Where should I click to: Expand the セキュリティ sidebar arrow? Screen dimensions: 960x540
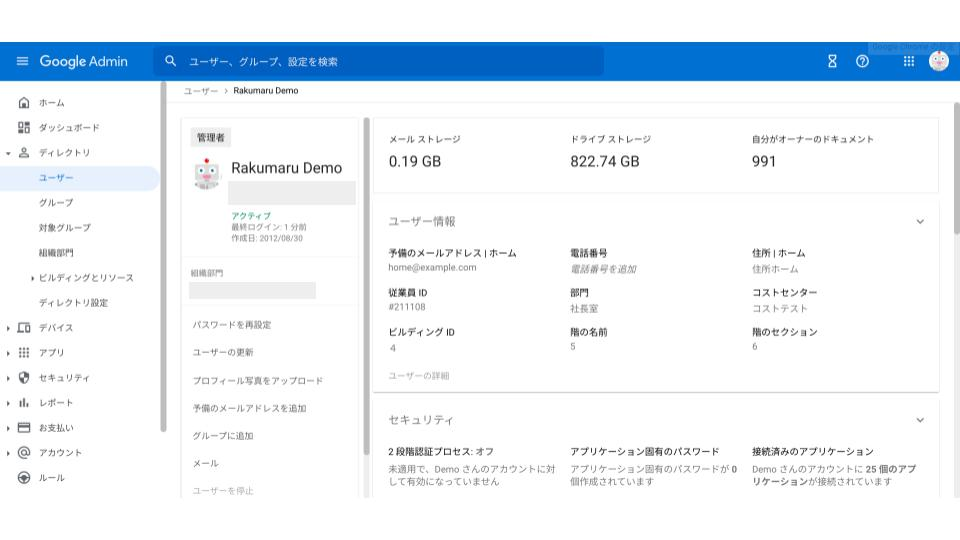click(x=8, y=378)
